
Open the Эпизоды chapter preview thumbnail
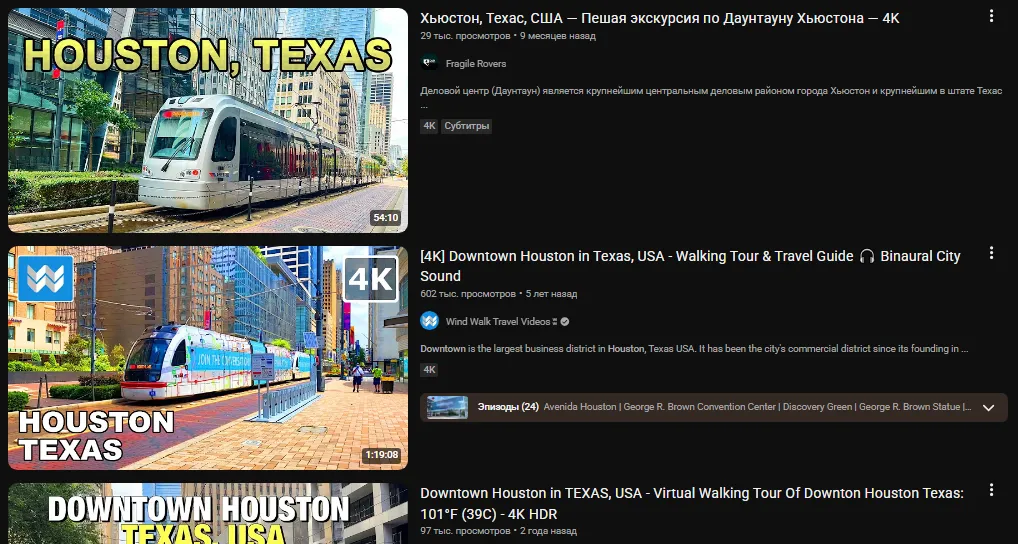(447, 407)
